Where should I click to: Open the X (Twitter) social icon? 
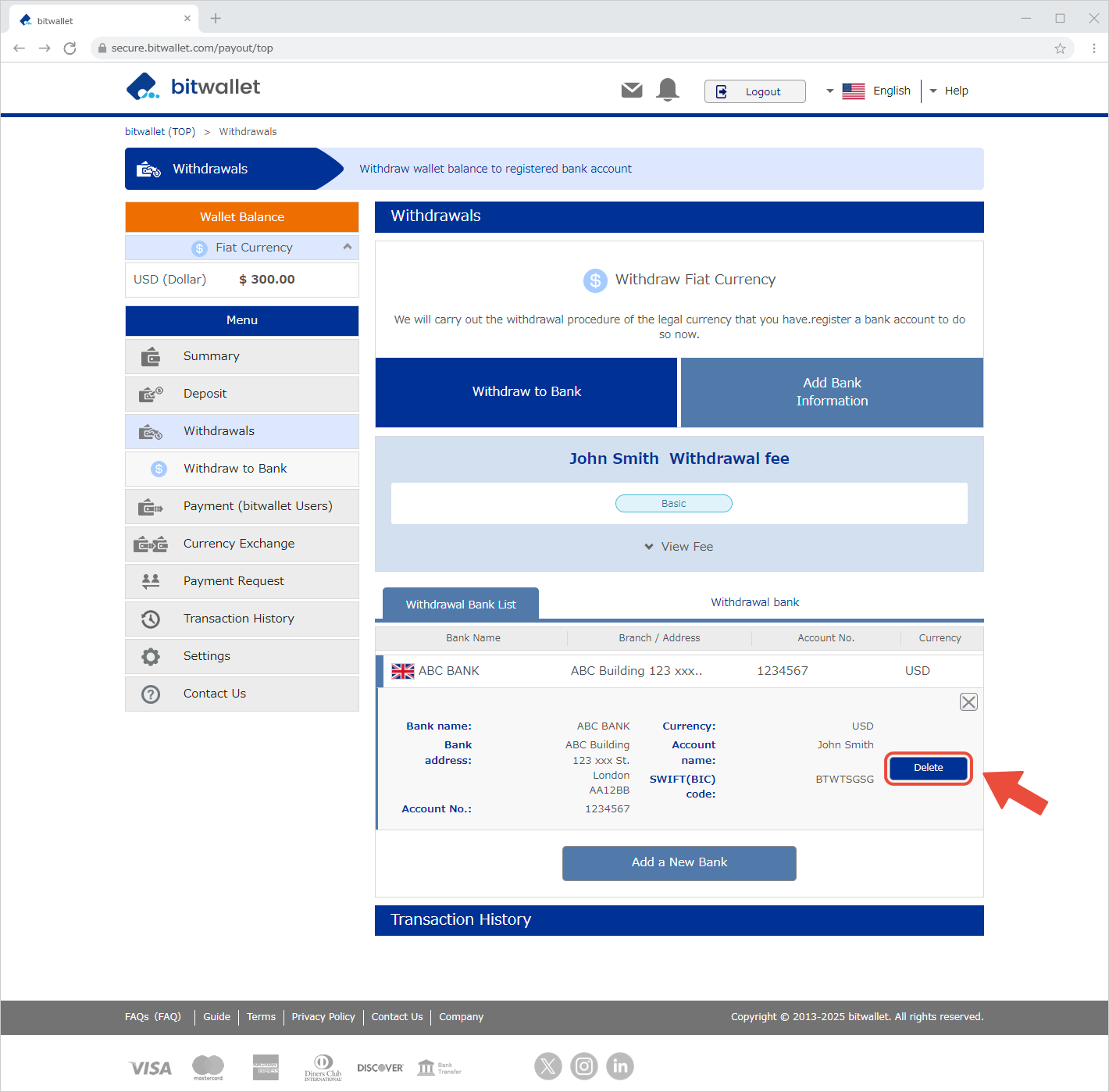548,1066
